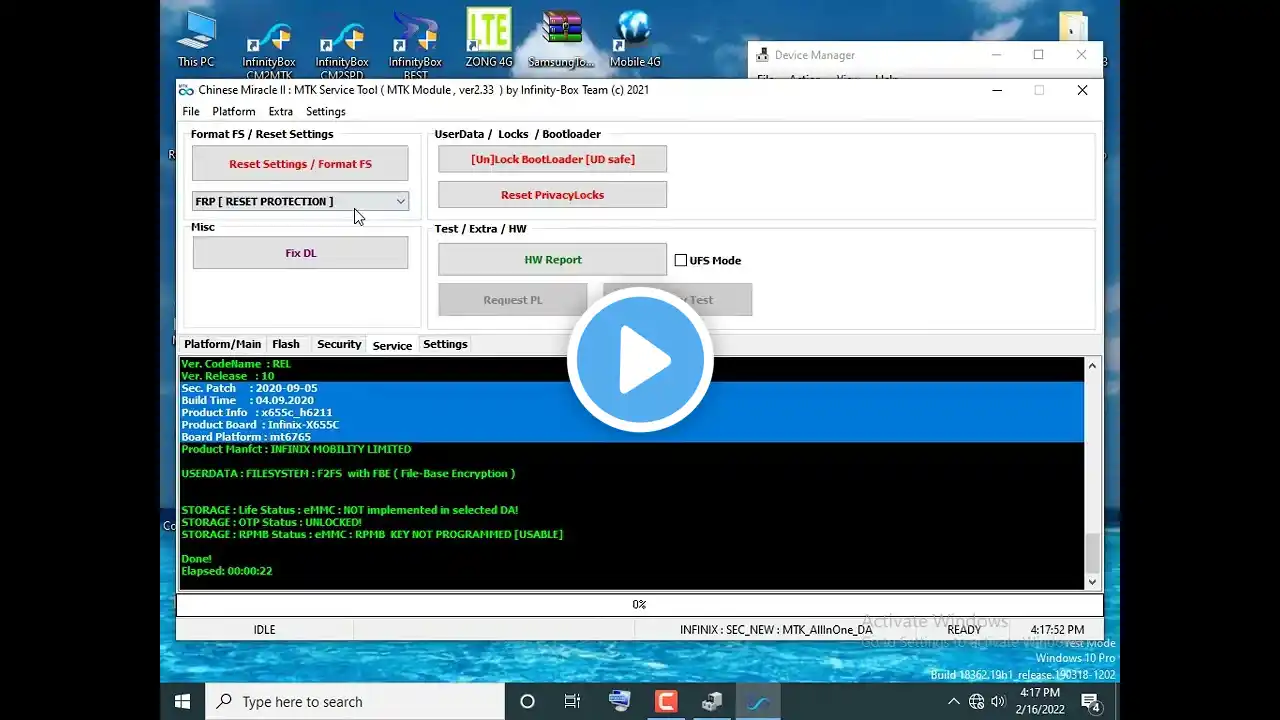This screenshot has width=1280, height=720.
Task: Launch Mobile 4G desktop shortcut
Action: tap(635, 40)
